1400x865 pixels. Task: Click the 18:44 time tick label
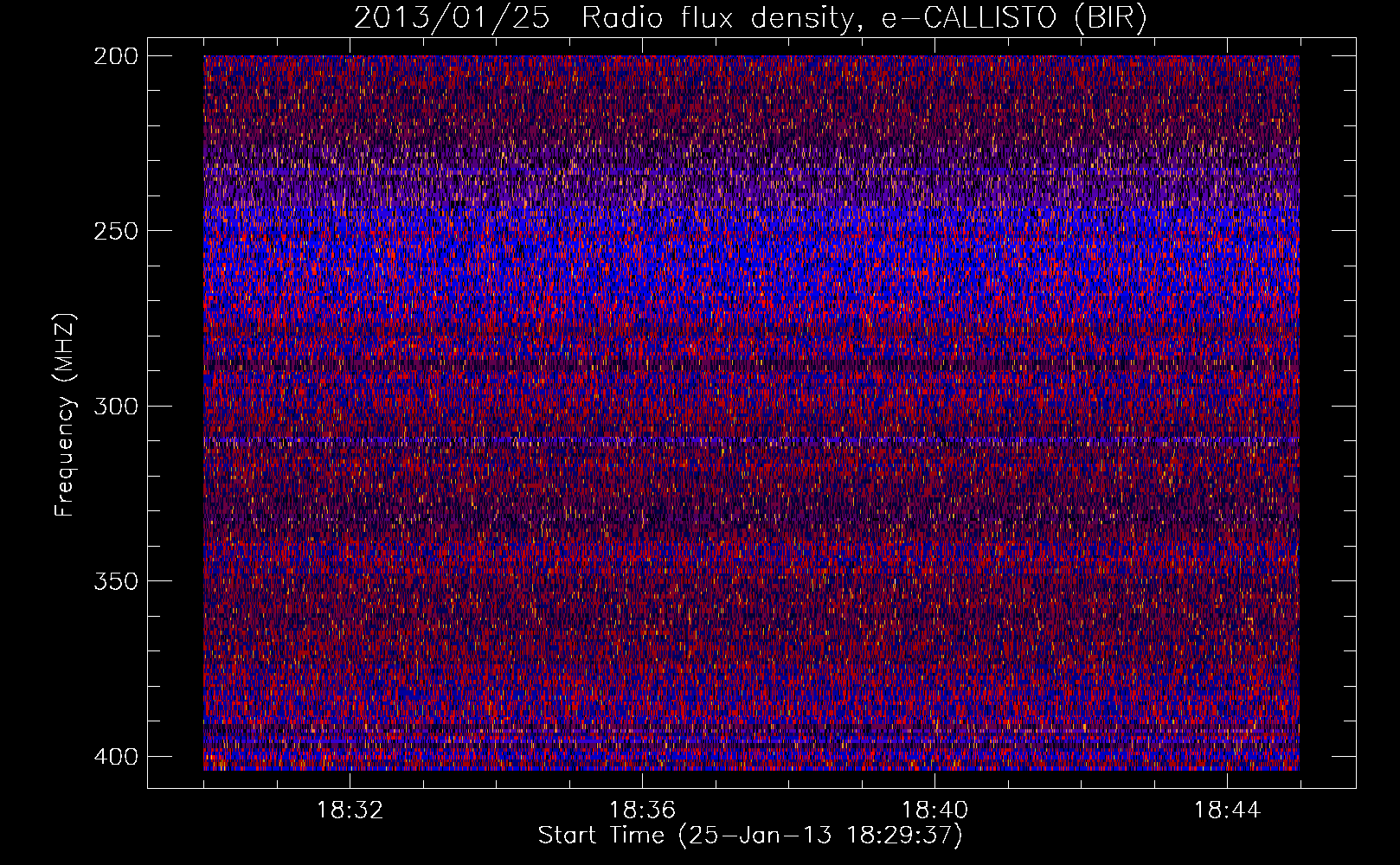pyautogui.click(x=1227, y=811)
